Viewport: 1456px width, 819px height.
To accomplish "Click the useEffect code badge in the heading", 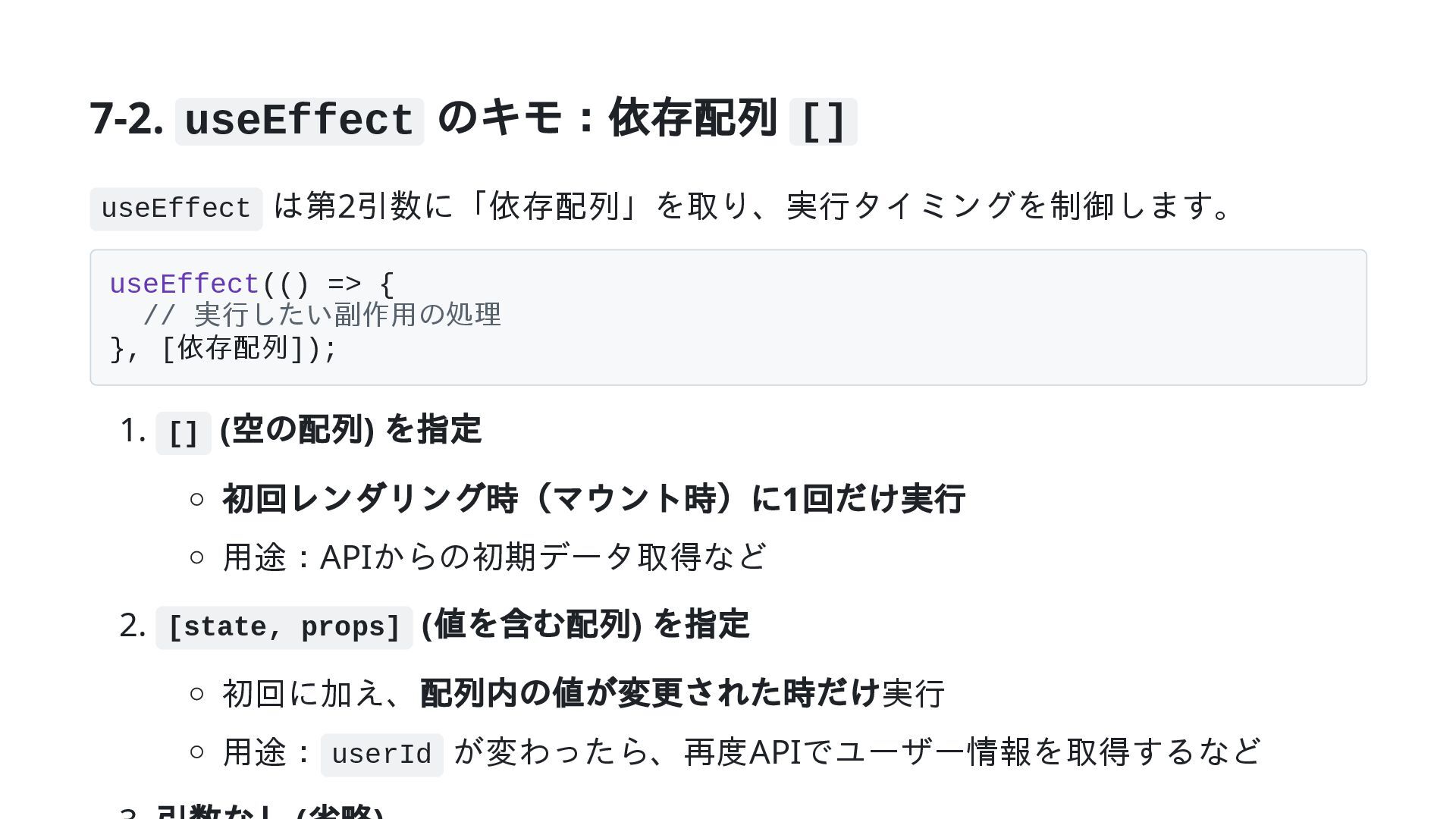I will (299, 121).
